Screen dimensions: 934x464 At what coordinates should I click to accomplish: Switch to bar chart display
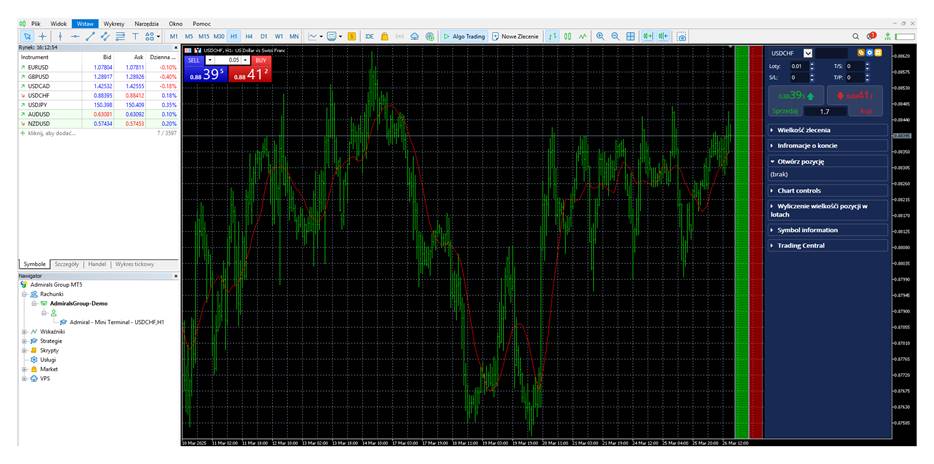pos(553,36)
